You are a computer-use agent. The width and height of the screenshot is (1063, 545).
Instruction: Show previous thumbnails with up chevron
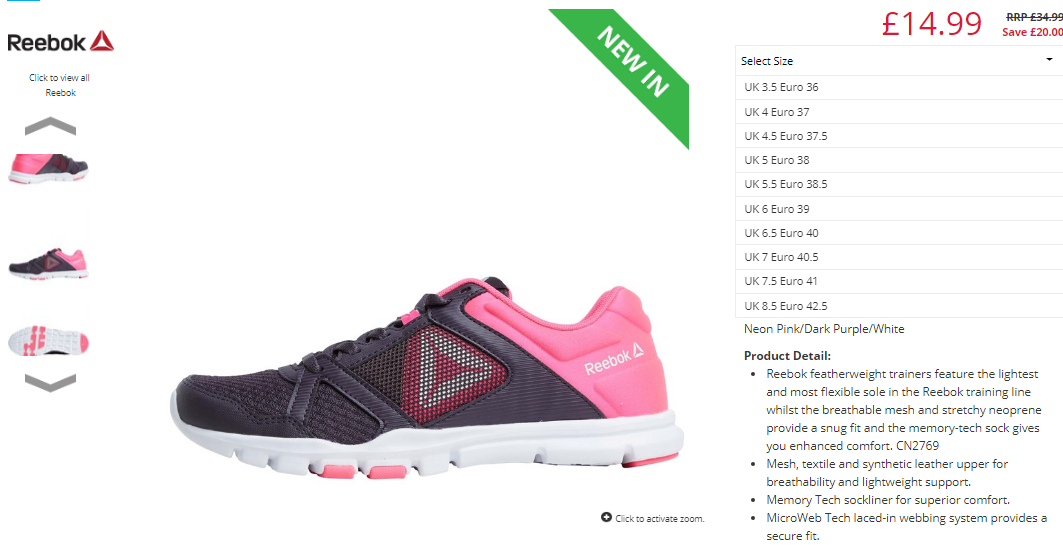[50, 126]
